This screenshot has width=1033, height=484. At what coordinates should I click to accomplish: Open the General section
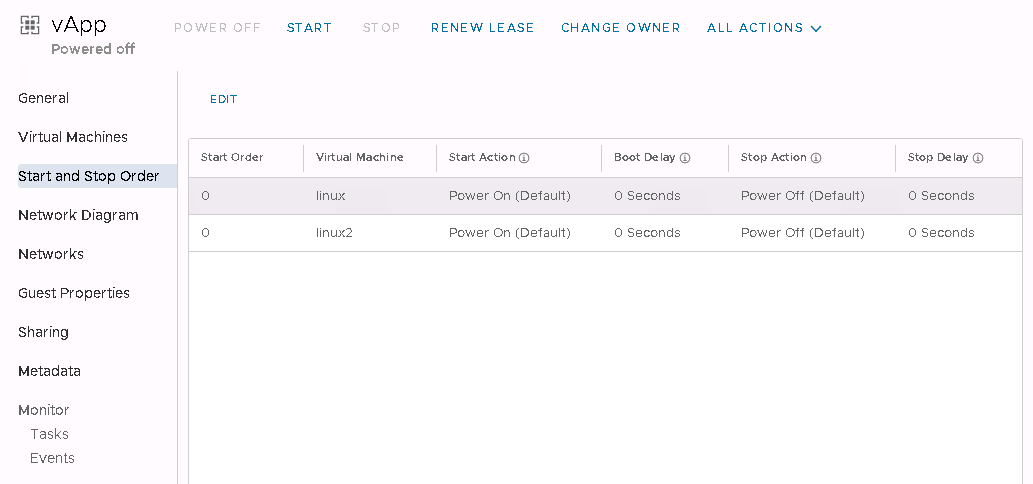pos(44,98)
